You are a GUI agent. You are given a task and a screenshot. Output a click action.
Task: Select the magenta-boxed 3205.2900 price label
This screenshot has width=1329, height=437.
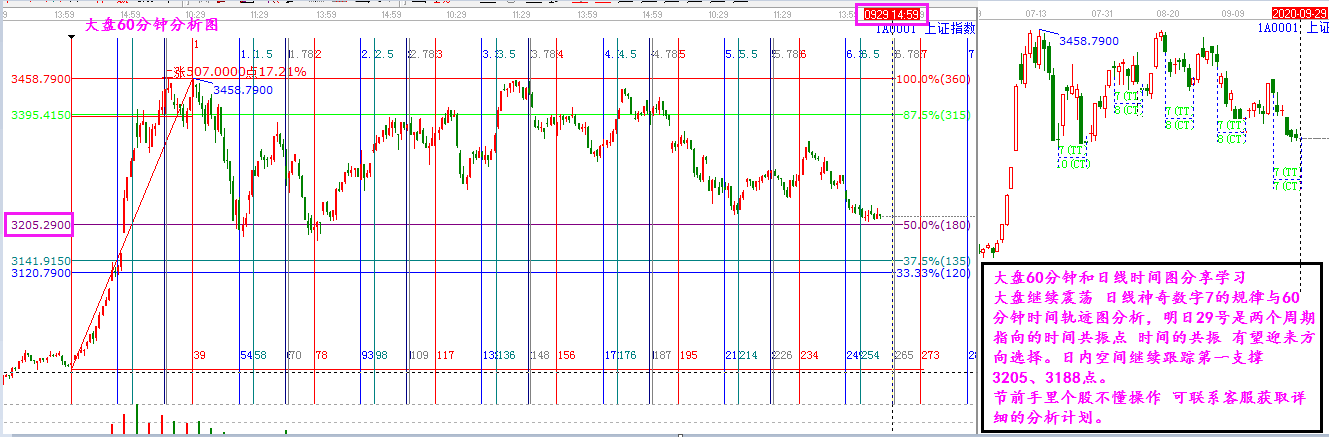tap(40, 226)
